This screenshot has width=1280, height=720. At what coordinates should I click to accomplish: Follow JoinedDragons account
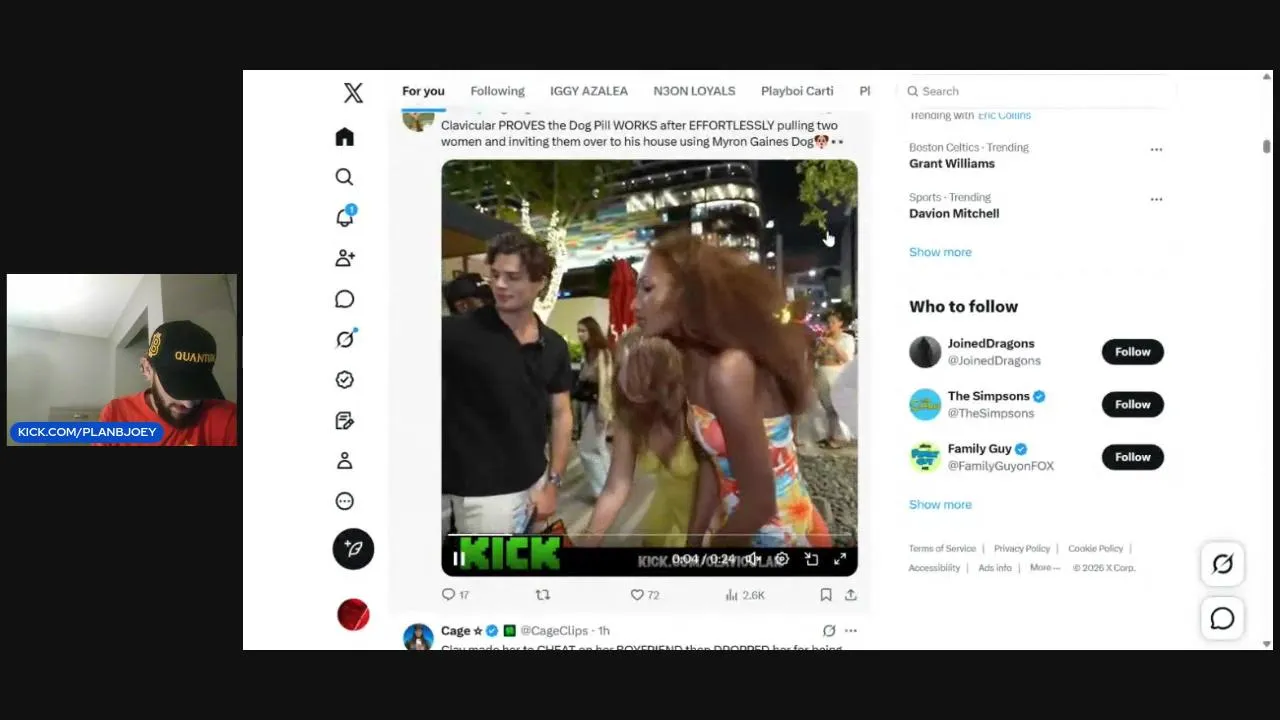pos(1133,352)
